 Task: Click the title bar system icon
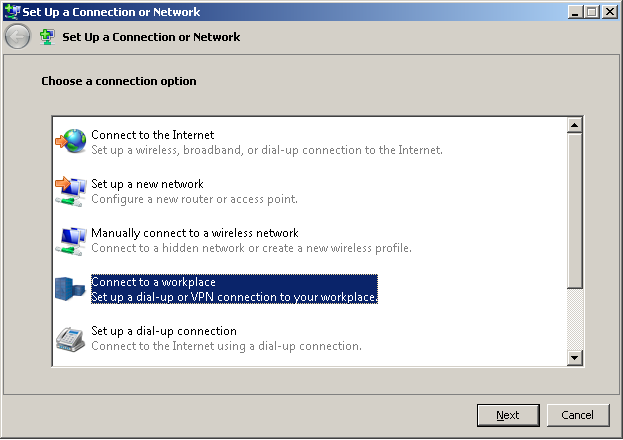[12, 12]
